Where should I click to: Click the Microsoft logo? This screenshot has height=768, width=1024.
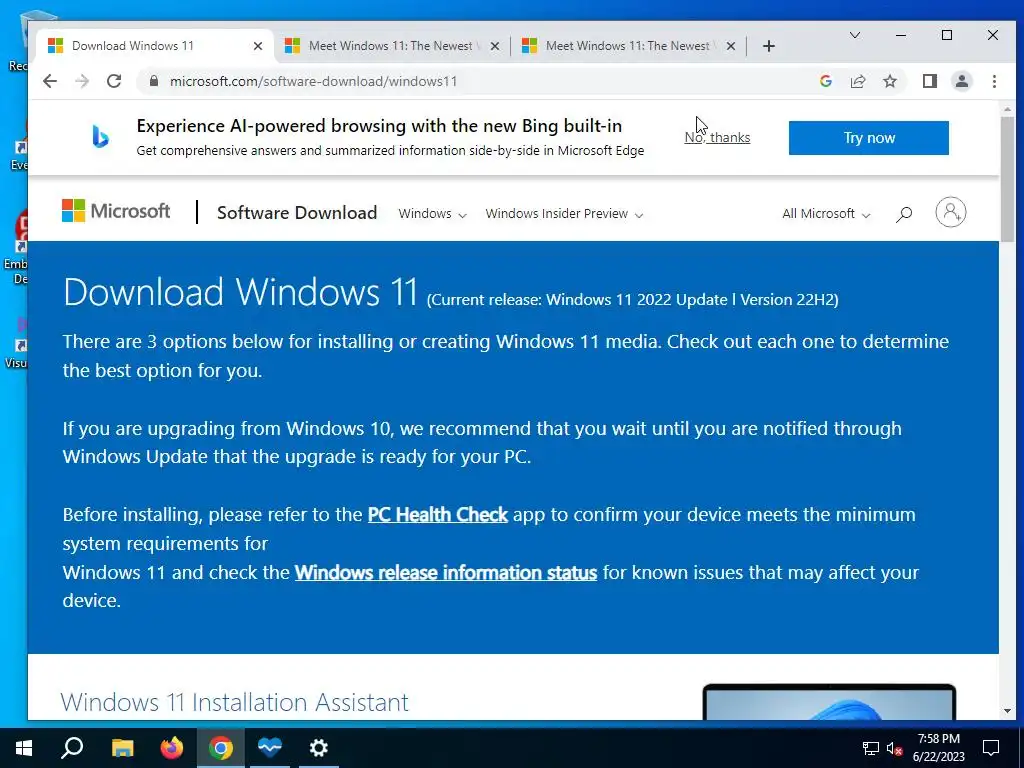point(116,211)
